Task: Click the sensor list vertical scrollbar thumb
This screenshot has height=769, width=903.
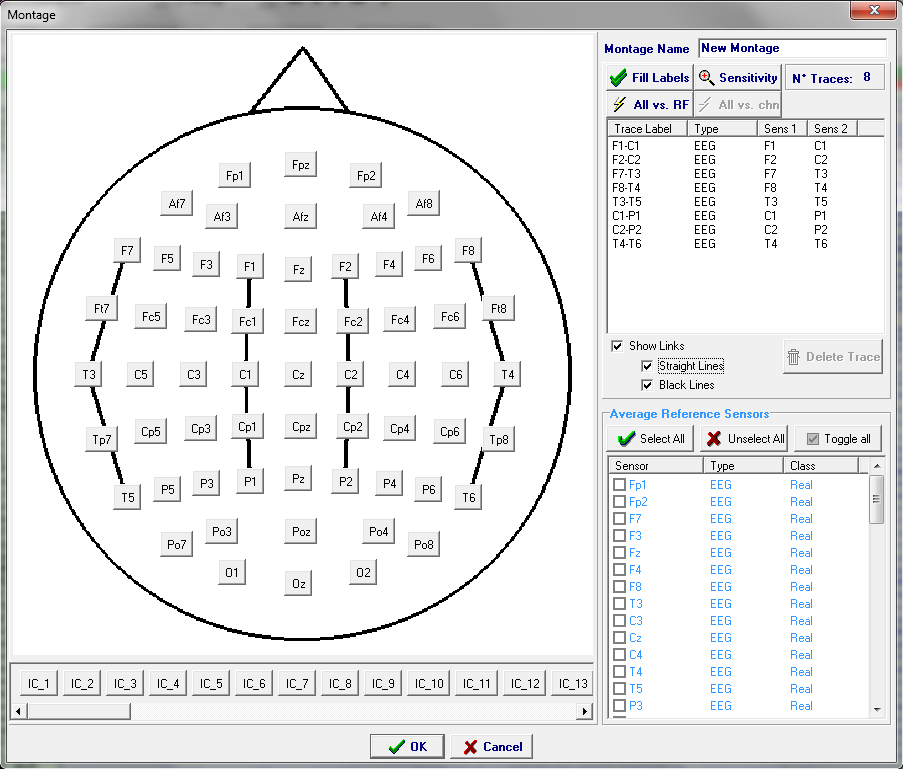Action: coord(877,499)
